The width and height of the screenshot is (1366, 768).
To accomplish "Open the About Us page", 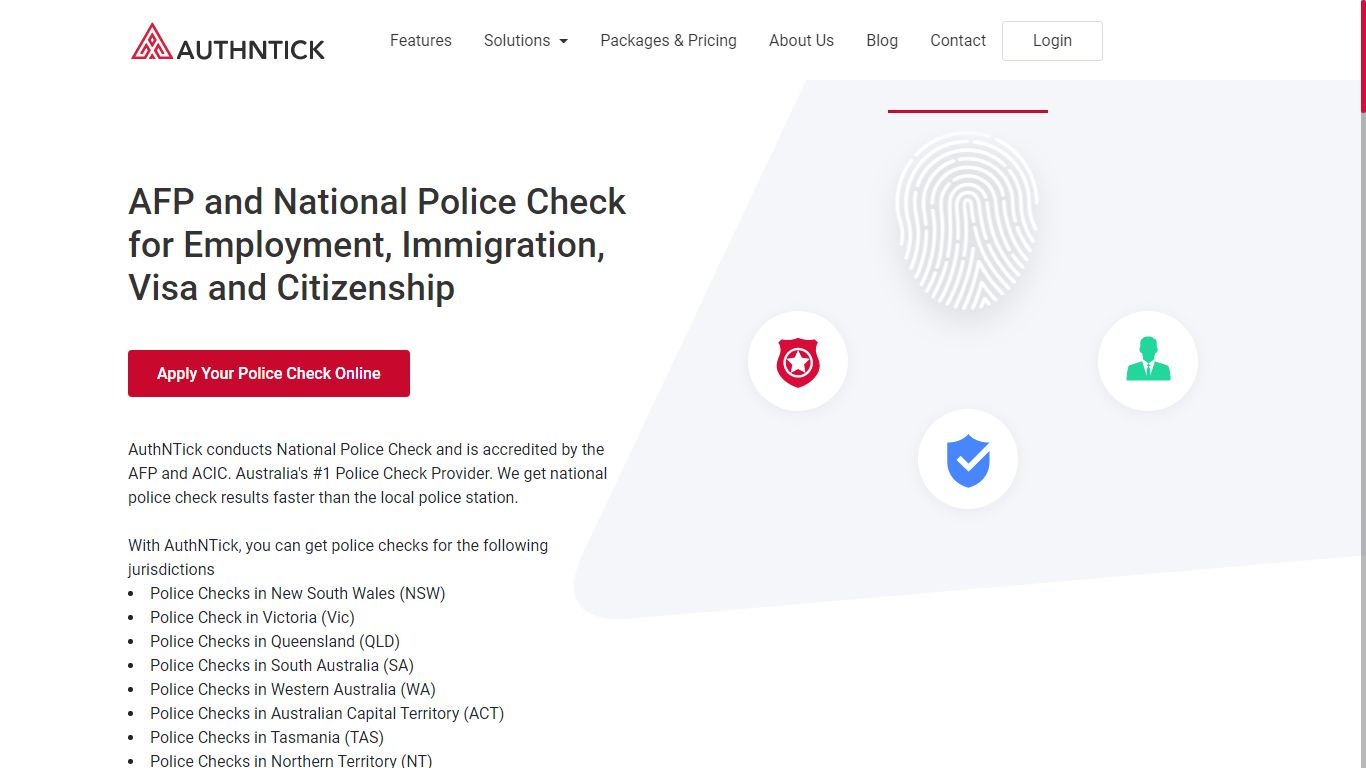I will click(801, 41).
